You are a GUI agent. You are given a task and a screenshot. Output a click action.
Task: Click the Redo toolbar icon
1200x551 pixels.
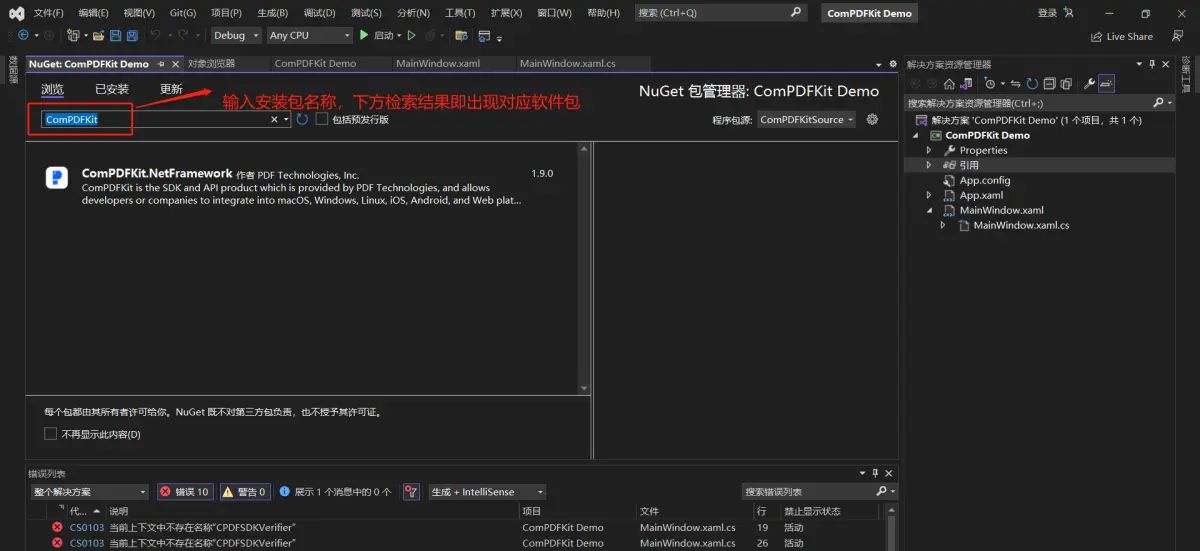tap(183, 35)
